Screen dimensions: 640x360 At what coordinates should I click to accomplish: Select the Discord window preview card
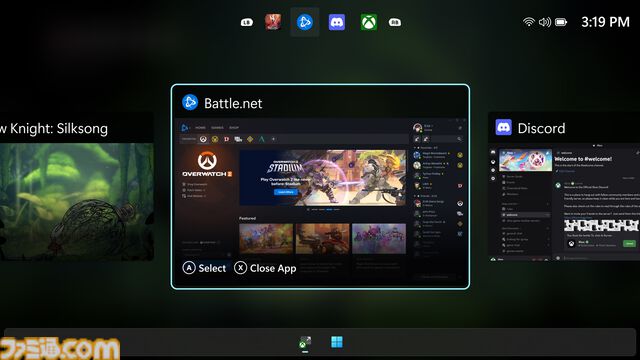pos(564,187)
